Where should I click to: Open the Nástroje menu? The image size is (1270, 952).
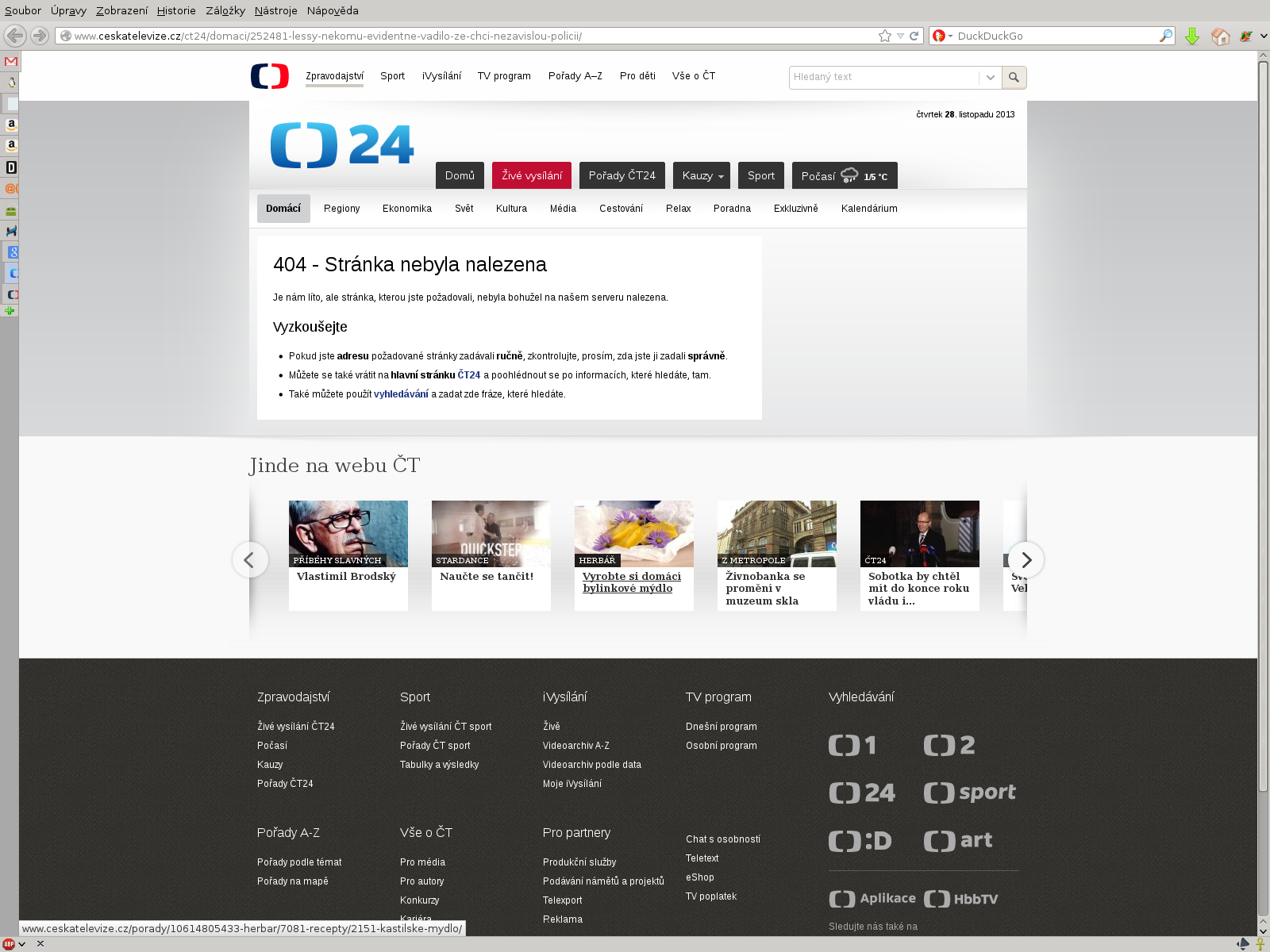(275, 10)
